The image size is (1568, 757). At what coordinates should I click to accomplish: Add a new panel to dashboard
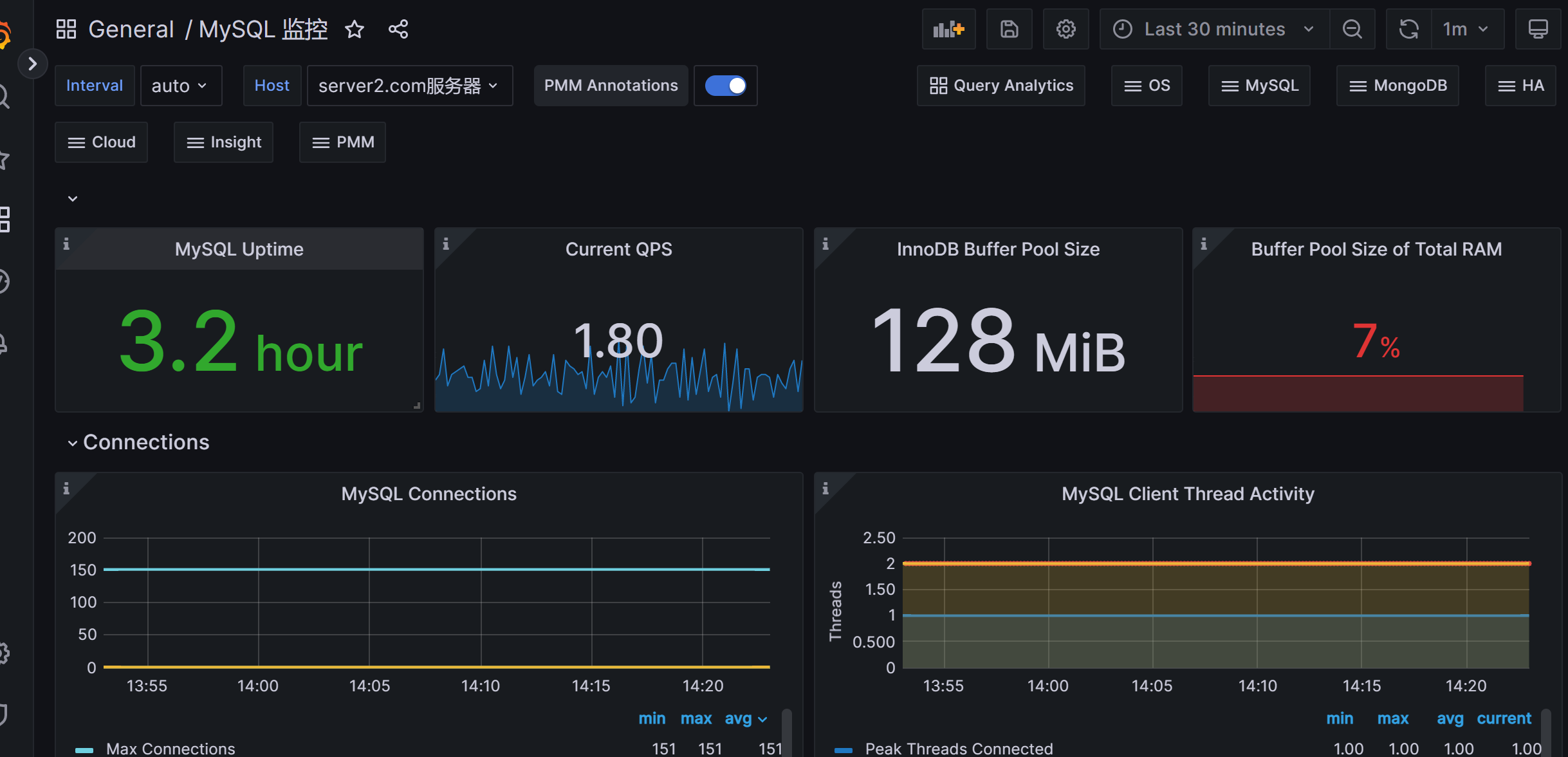[948, 29]
